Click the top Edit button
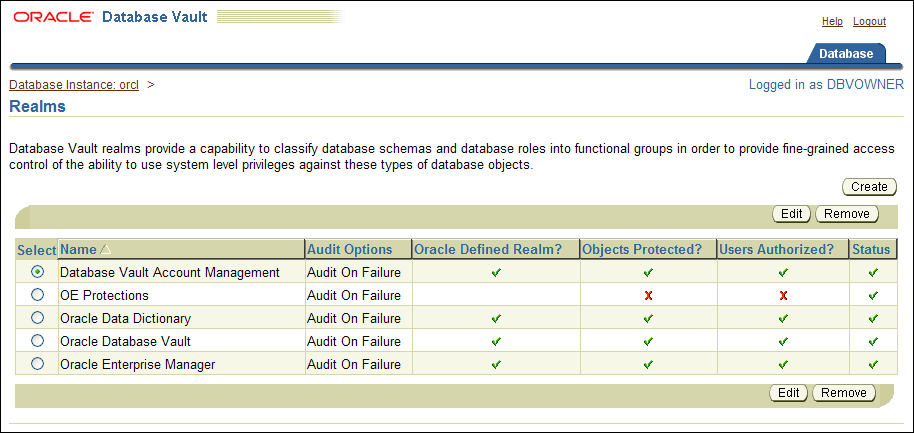The width and height of the screenshot is (914, 433). [791, 214]
